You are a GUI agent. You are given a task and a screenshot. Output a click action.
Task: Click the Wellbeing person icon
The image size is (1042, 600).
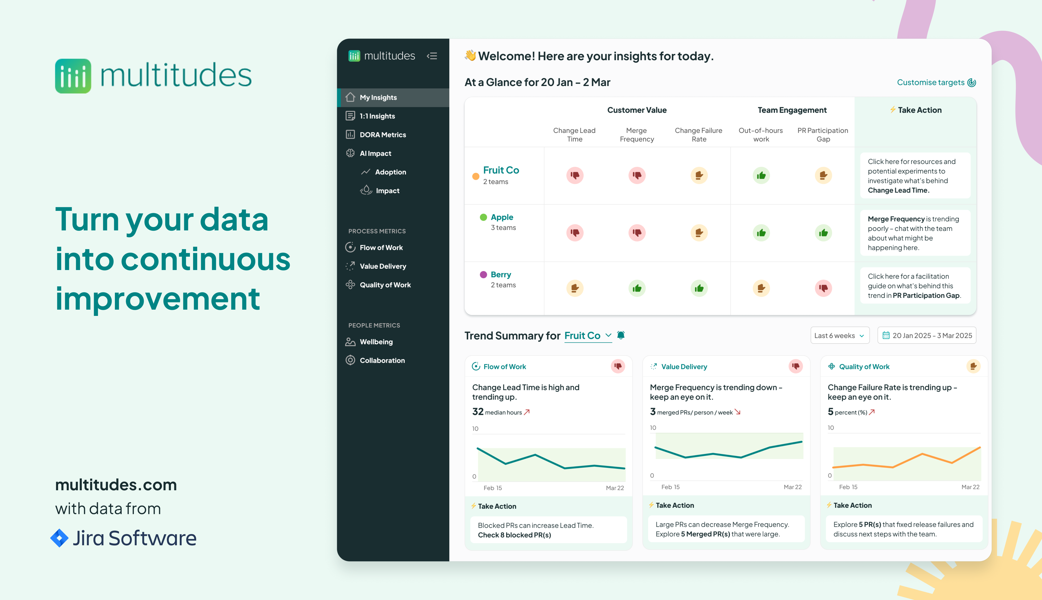tap(350, 342)
